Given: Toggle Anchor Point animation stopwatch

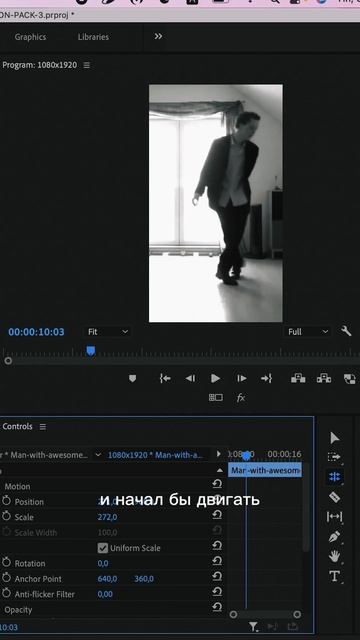Looking at the screenshot, I should point(6,578).
